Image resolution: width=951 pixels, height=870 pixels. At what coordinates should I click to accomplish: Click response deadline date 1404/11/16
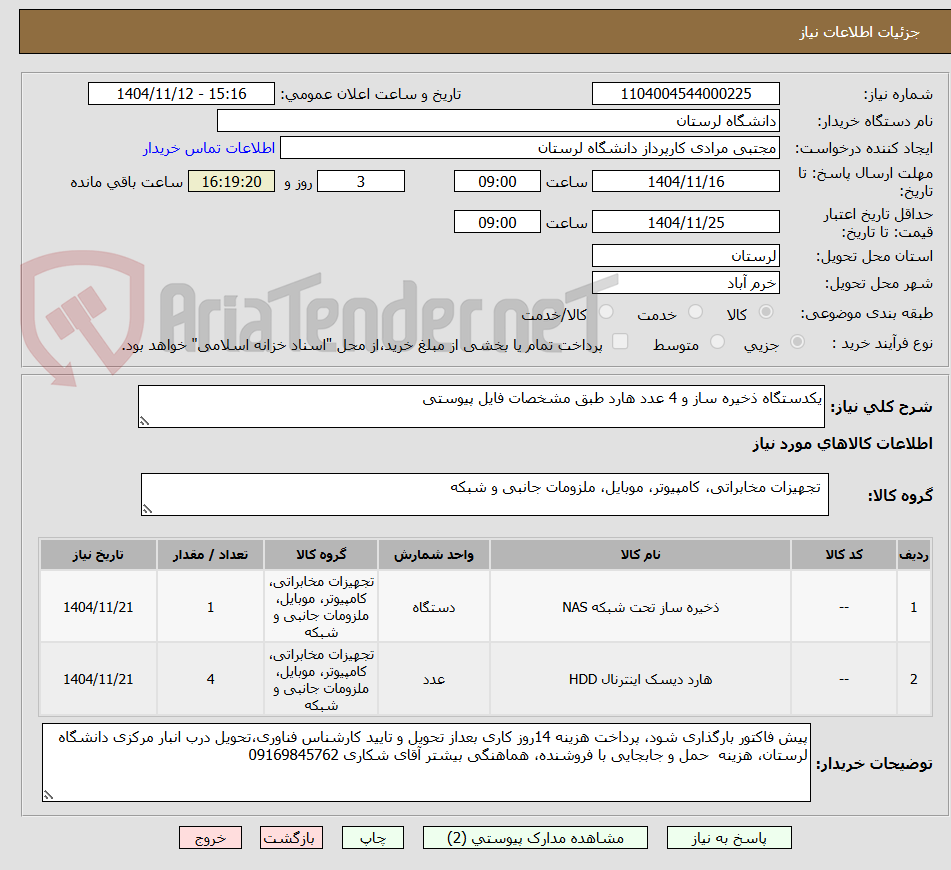(x=685, y=181)
